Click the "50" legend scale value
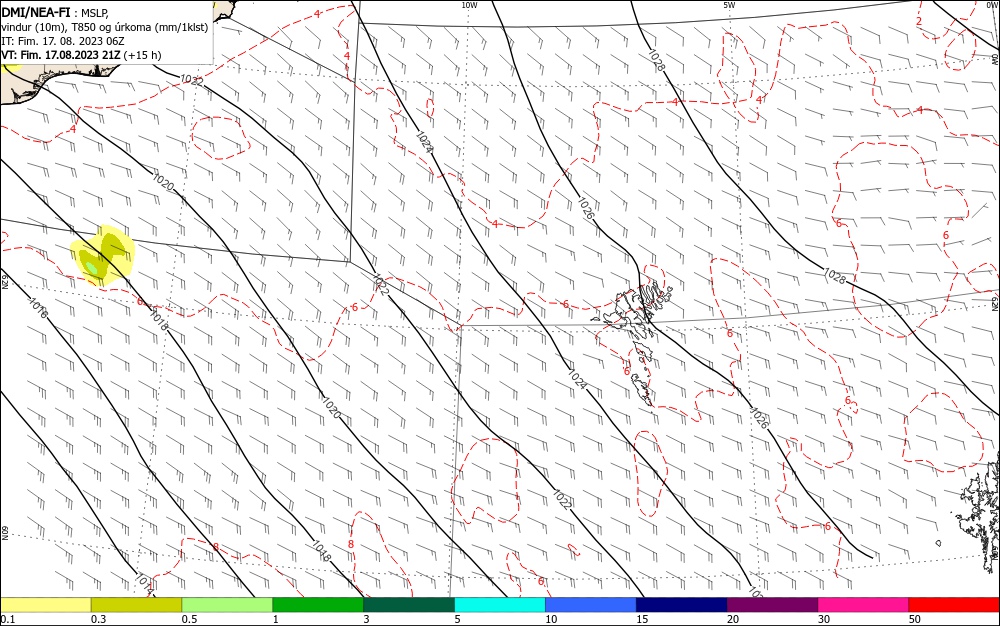Image resolution: width=1000 pixels, height=626 pixels. (x=915, y=619)
